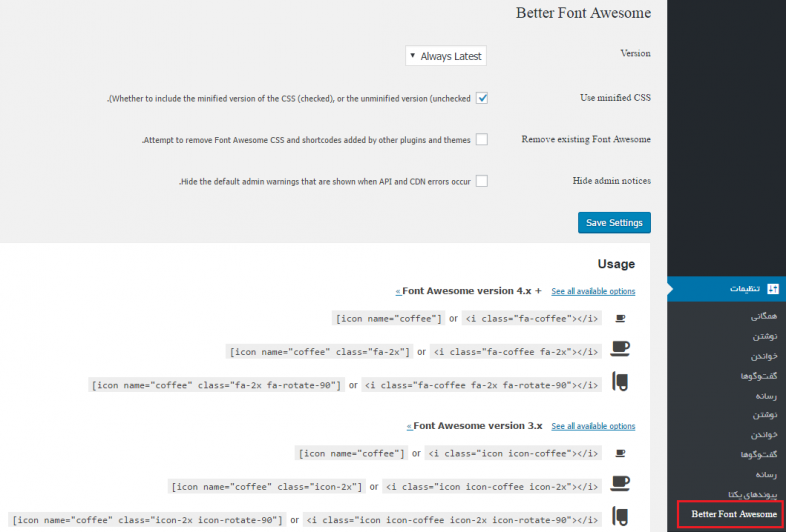Click the small coffee icon under version 3.x

[x=620, y=453]
